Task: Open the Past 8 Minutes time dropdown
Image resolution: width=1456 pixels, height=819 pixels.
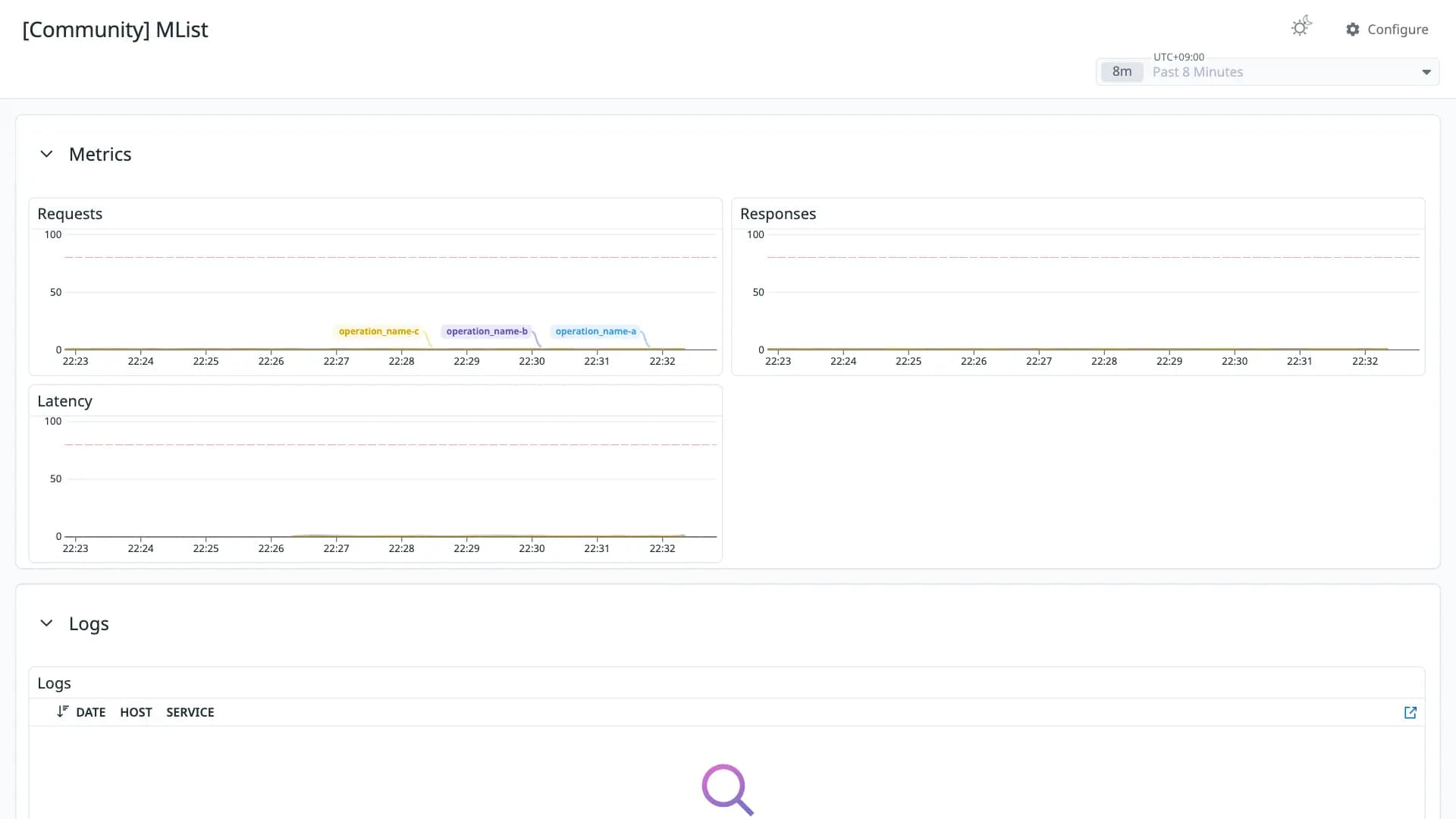Action: (1426, 72)
